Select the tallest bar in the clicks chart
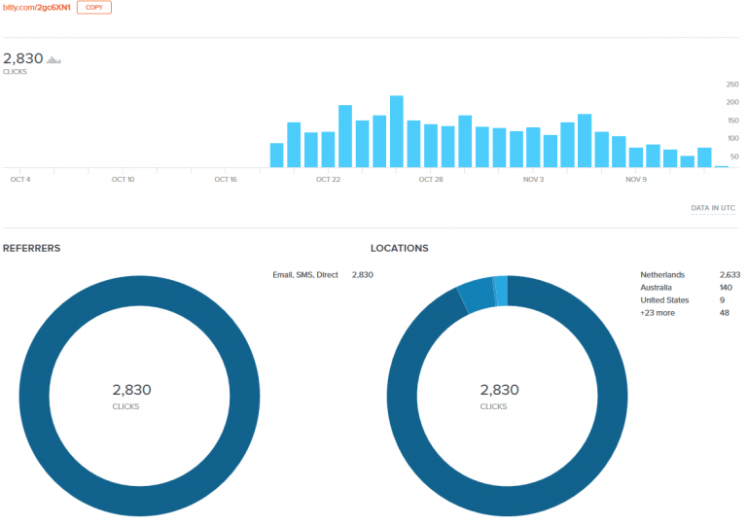This screenshot has width=747, height=524. (x=396, y=131)
